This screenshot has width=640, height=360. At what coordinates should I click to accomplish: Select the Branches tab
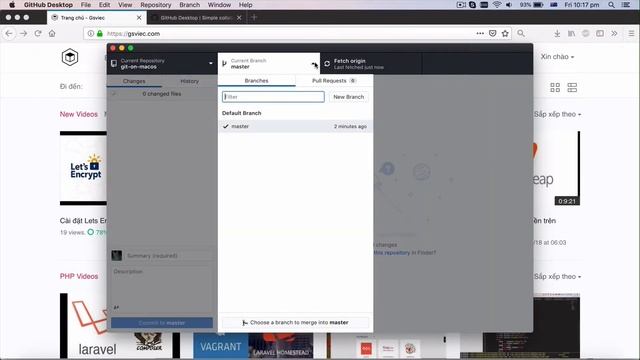click(x=257, y=81)
